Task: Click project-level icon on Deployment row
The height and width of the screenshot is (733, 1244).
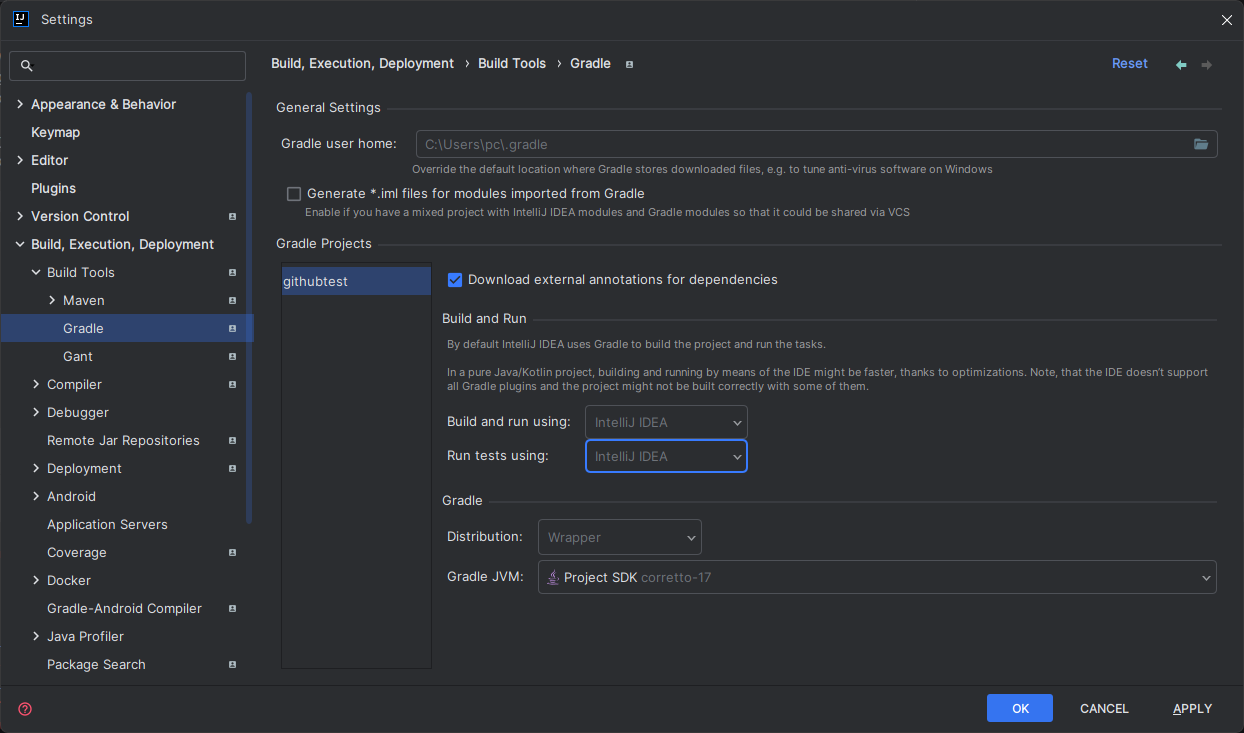Action: point(232,468)
